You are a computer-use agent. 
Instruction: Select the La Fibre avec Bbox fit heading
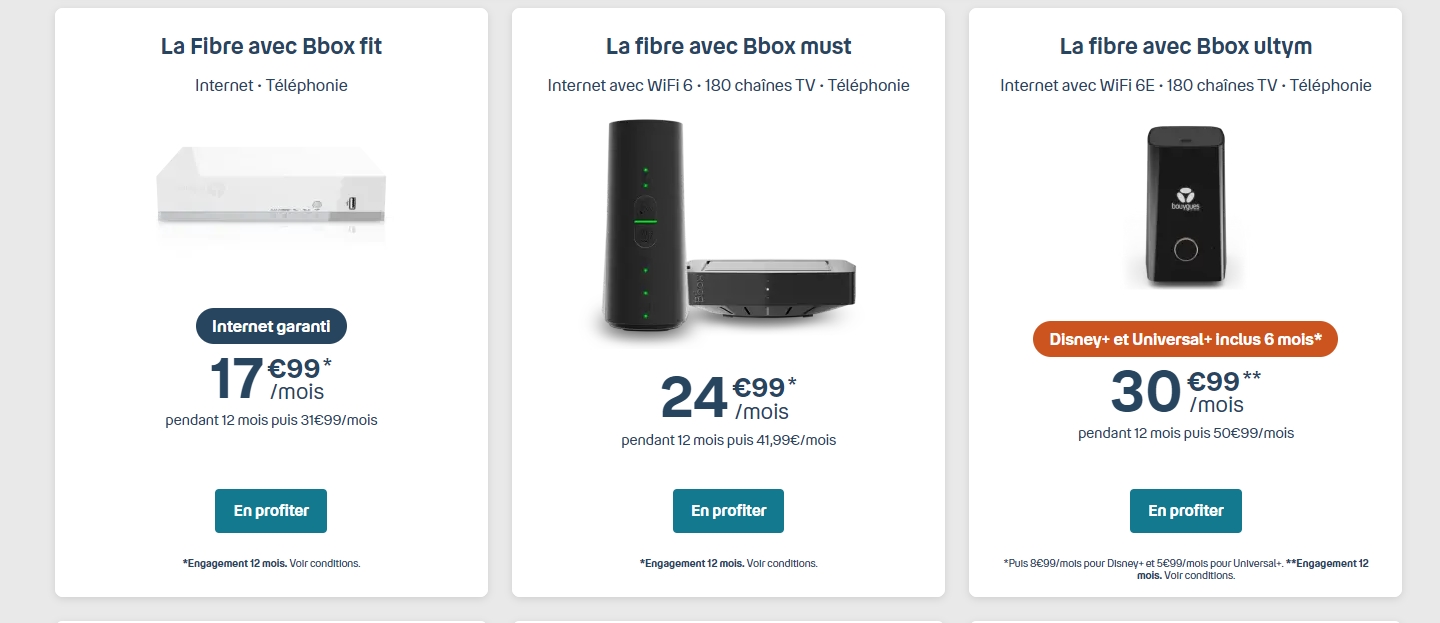pos(271,46)
